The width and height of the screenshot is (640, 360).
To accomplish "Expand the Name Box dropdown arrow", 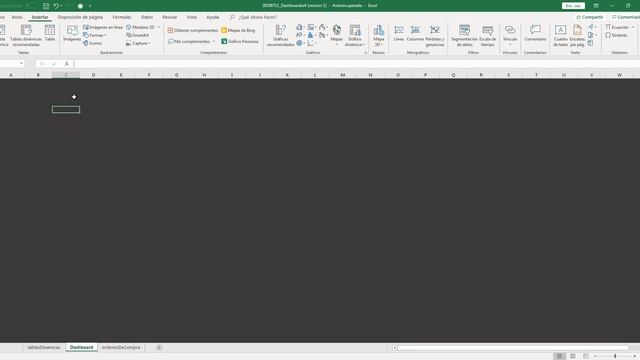I will 21,64.
